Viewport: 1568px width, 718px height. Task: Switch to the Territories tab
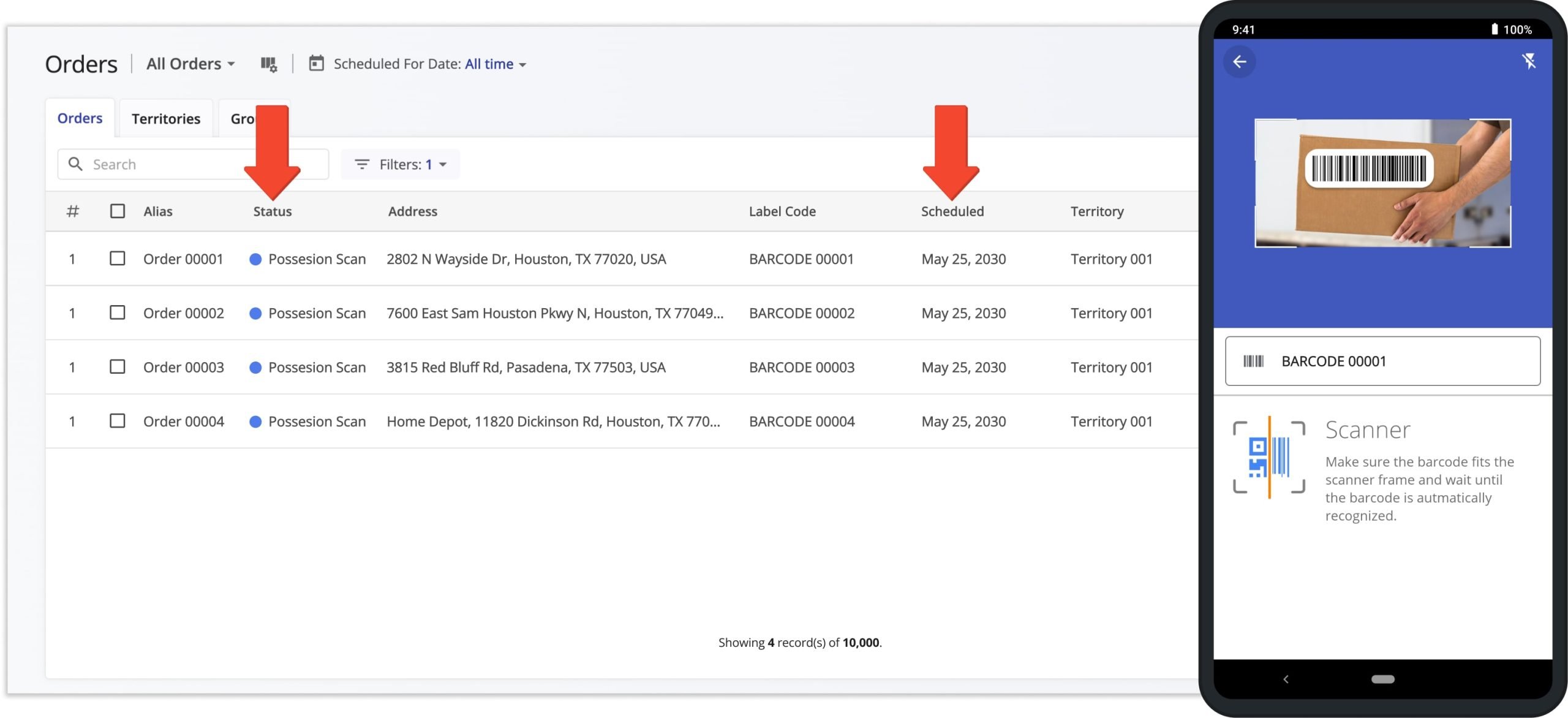tap(166, 118)
